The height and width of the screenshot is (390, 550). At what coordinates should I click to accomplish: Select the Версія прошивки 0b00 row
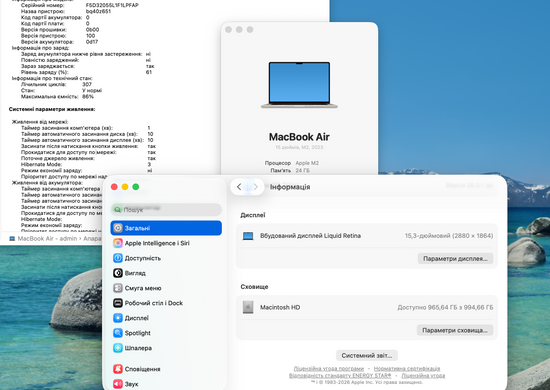(x=60, y=29)
